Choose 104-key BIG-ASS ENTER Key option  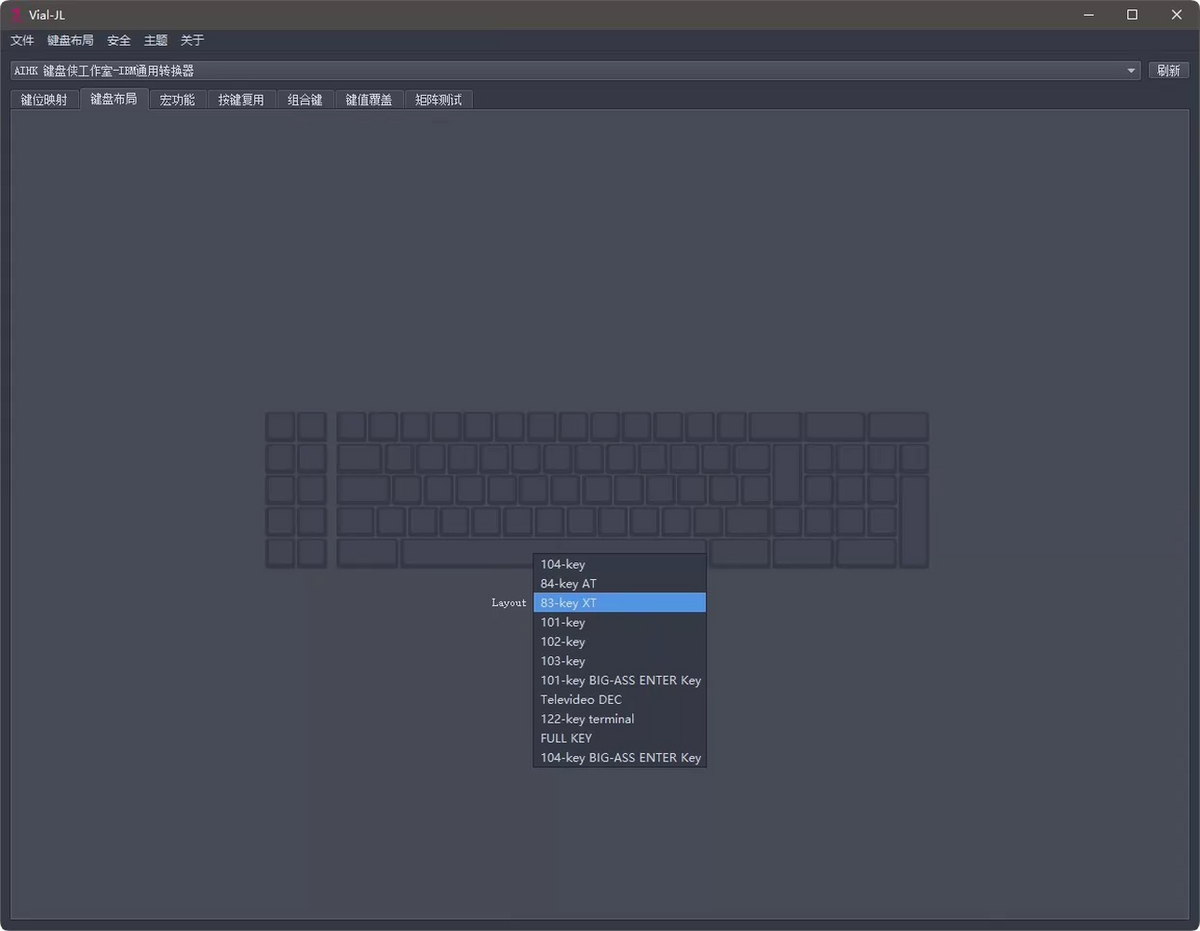coord(619,757)
